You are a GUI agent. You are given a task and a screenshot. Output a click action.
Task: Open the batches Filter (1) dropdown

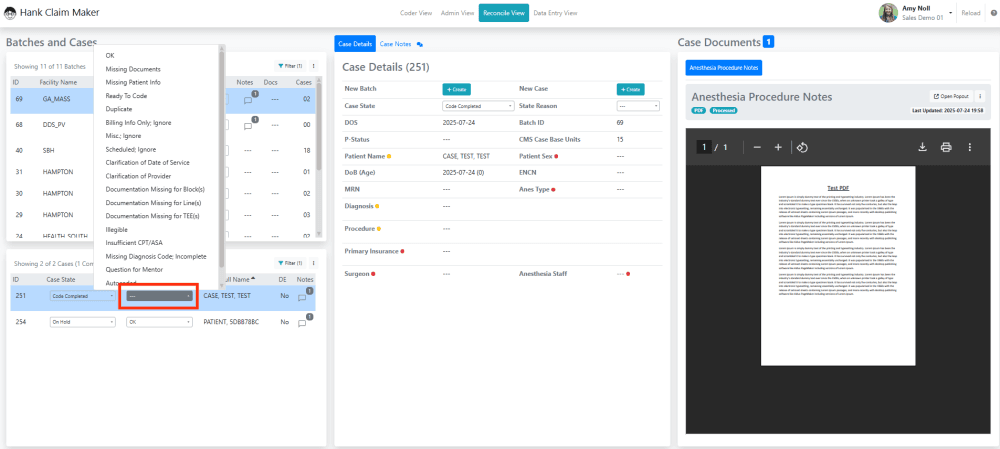[x=290, y=66]
